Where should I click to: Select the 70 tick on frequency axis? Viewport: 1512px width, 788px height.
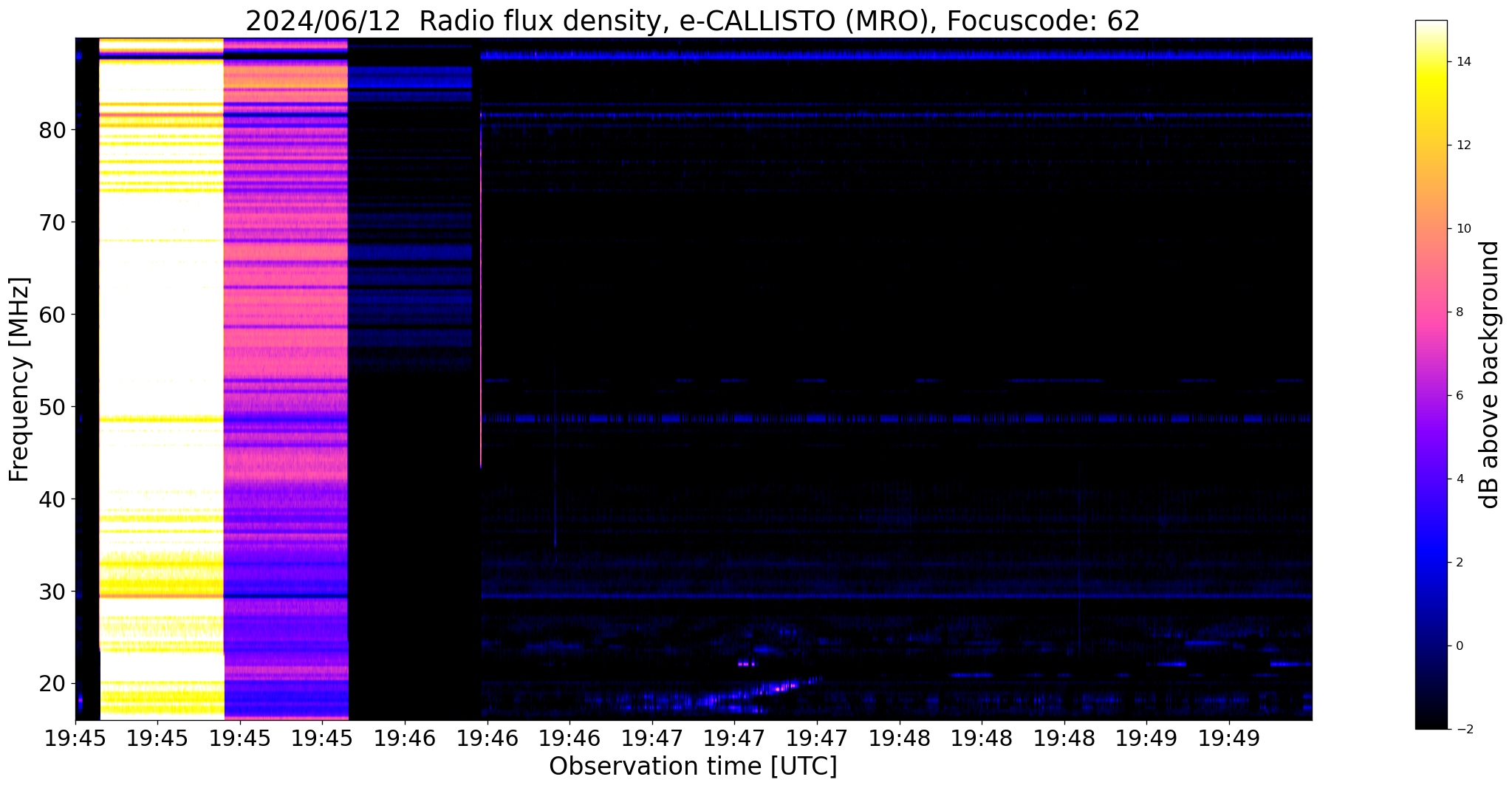[x=53, y=222]
